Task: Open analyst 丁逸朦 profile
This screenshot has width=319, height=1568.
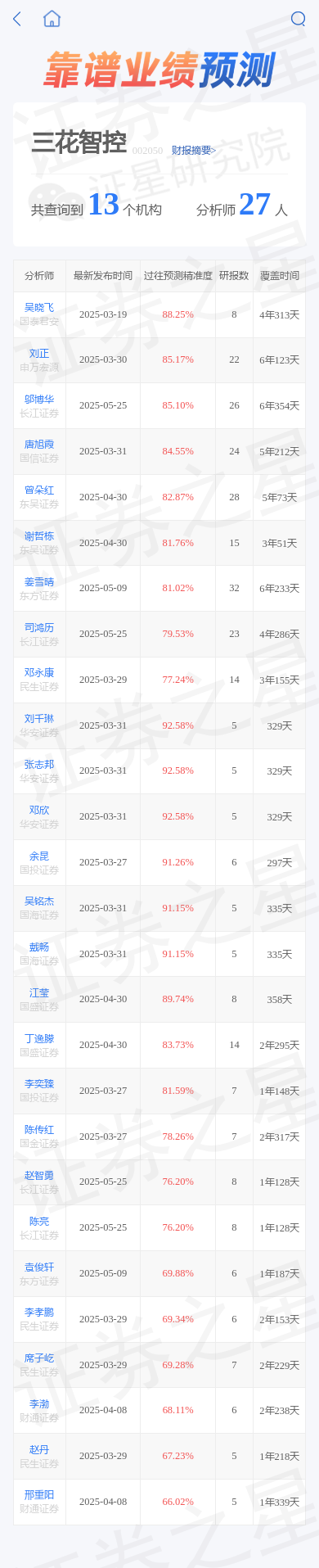Action: click(39, 1039)
